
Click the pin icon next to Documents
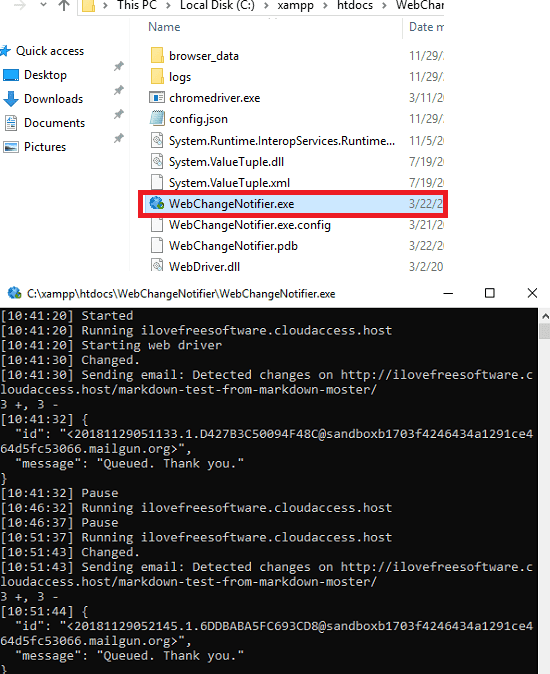pyautogui.click(x=119, y=115)
